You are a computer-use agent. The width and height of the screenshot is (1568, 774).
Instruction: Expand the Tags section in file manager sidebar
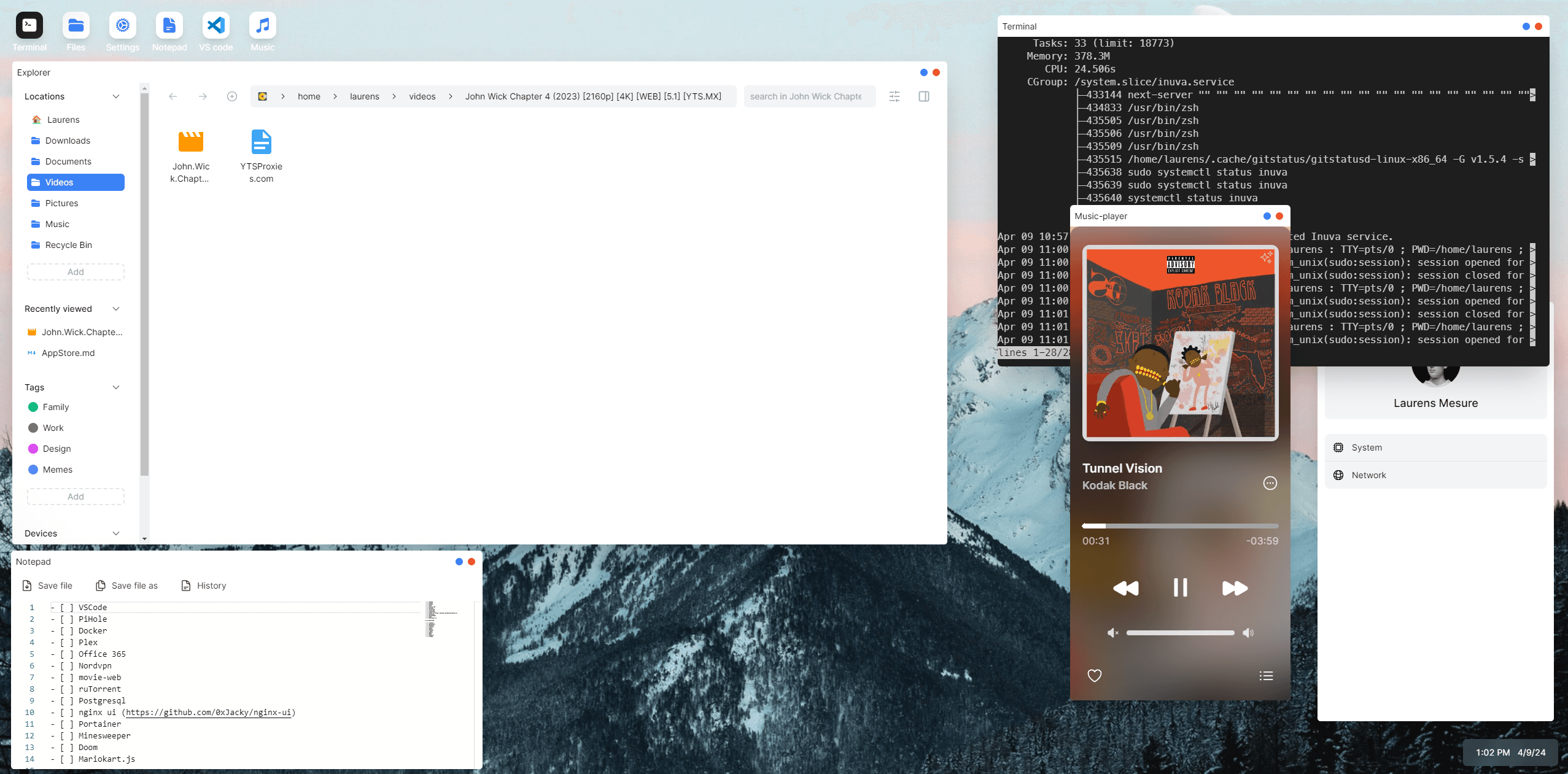[116, 387]
